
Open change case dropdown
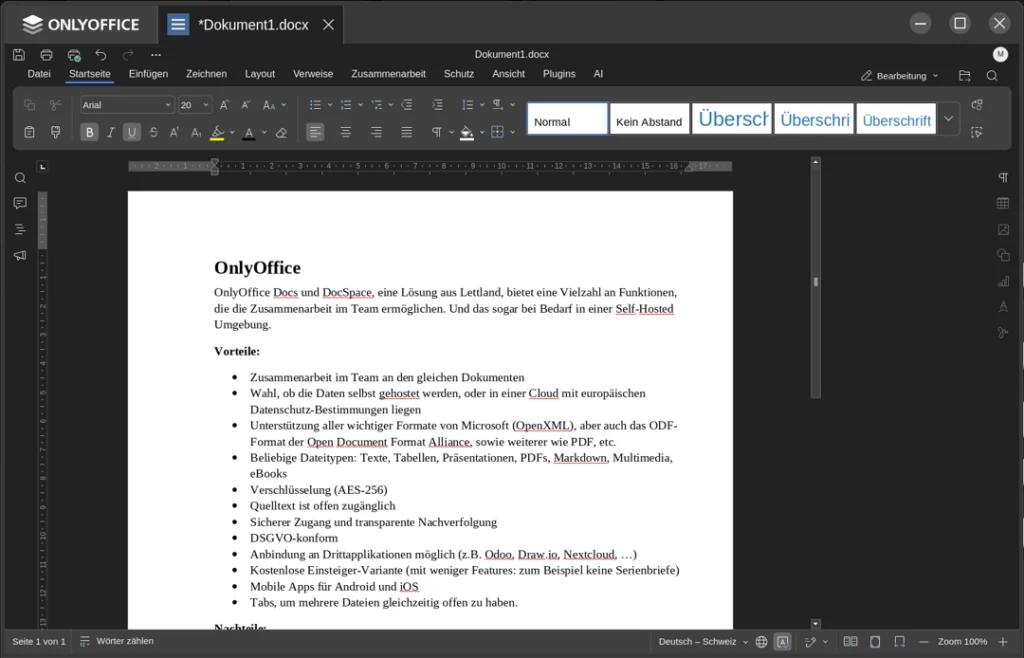(274, 105)
